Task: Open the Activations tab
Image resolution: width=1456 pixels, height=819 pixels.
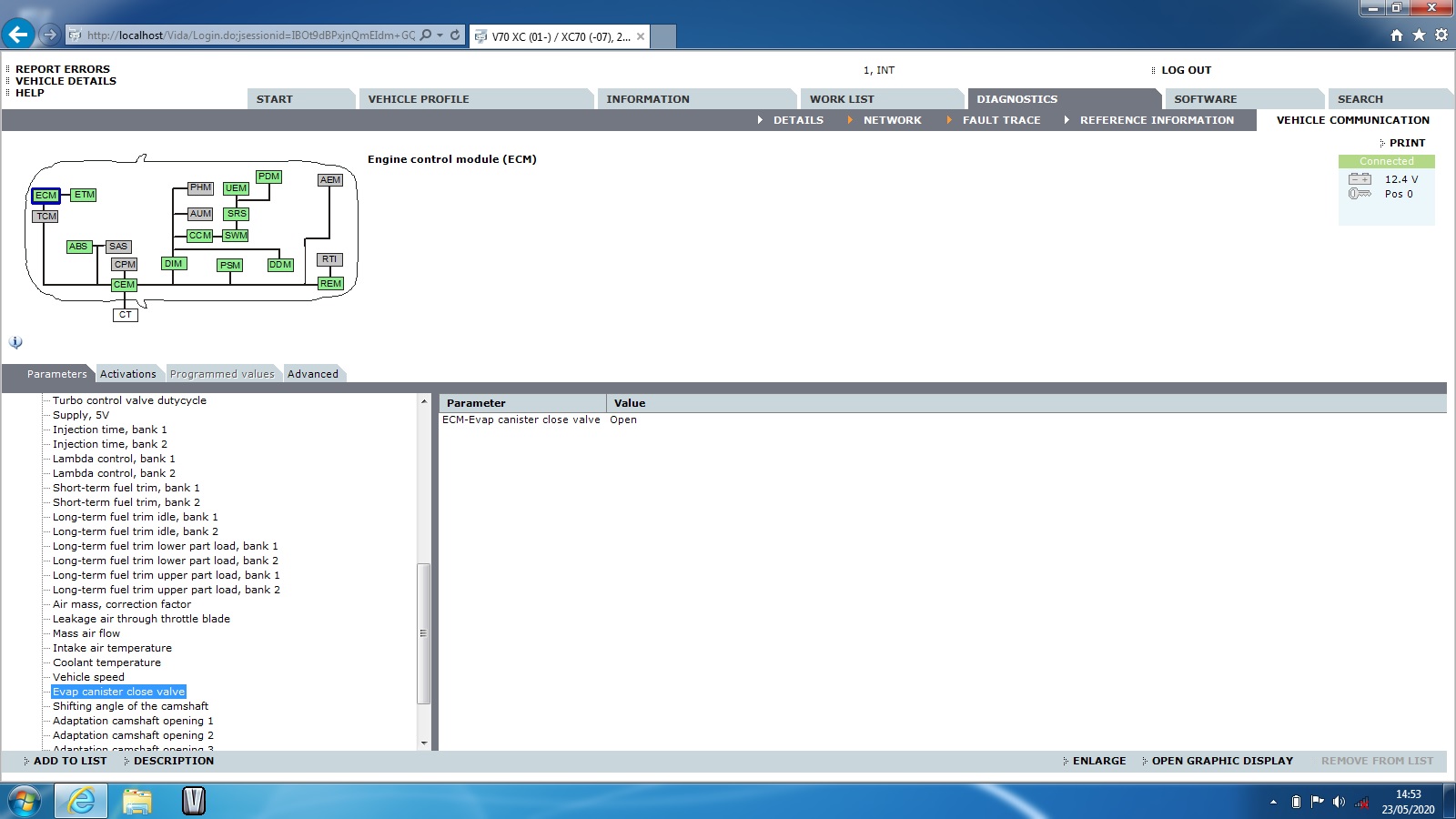Action: (x=127, y=374)
